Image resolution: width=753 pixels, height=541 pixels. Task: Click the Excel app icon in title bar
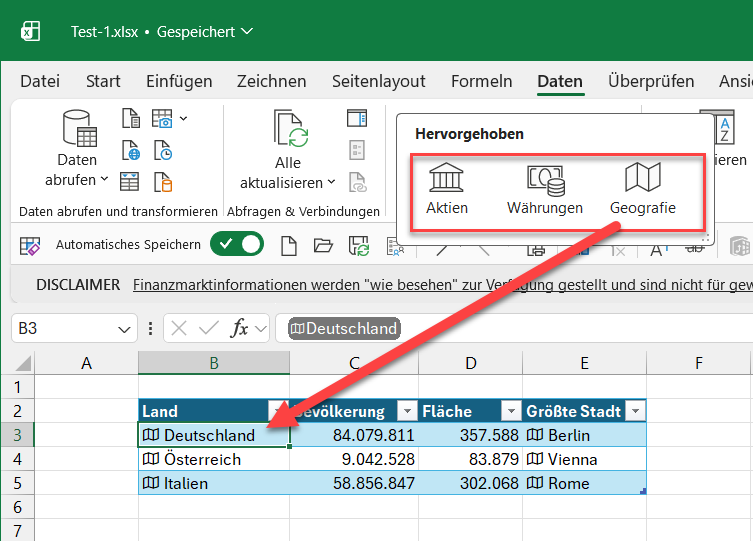click(30, 31)
